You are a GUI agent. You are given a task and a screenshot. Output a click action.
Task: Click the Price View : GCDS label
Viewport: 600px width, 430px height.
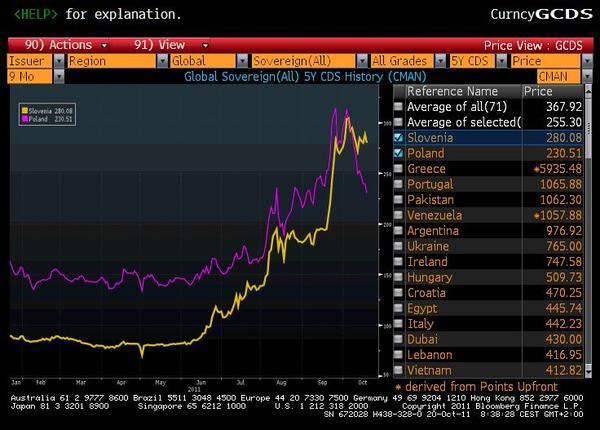533,46
